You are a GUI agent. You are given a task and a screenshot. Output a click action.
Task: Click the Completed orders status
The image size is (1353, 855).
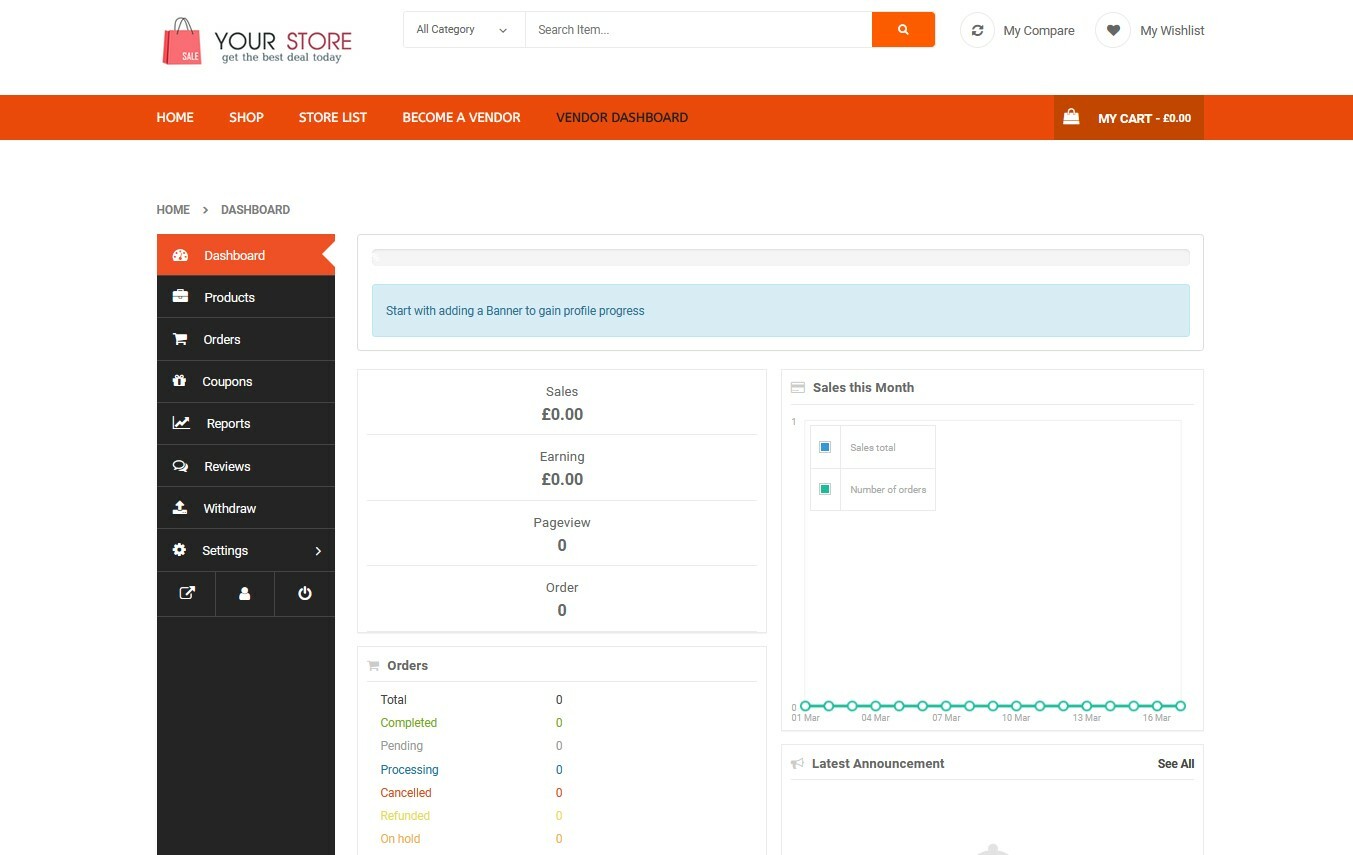tap(408, 723)
